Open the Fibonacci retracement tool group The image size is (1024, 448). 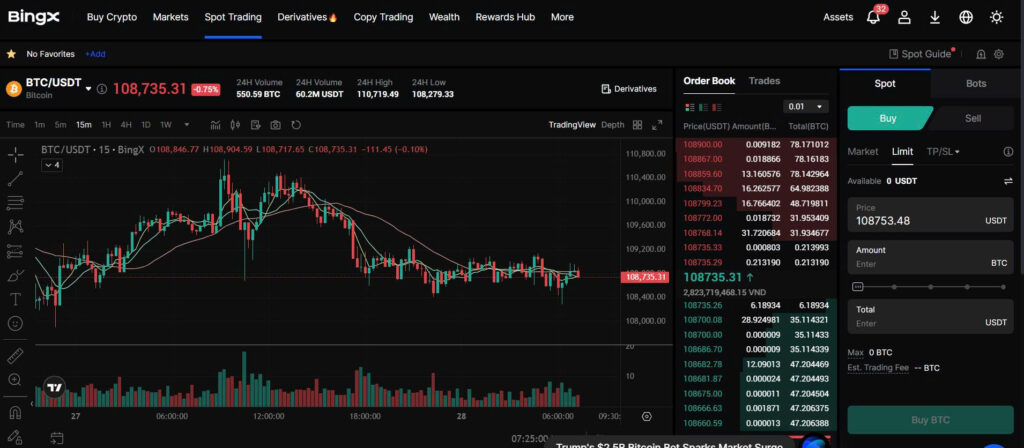click(16, 202)
